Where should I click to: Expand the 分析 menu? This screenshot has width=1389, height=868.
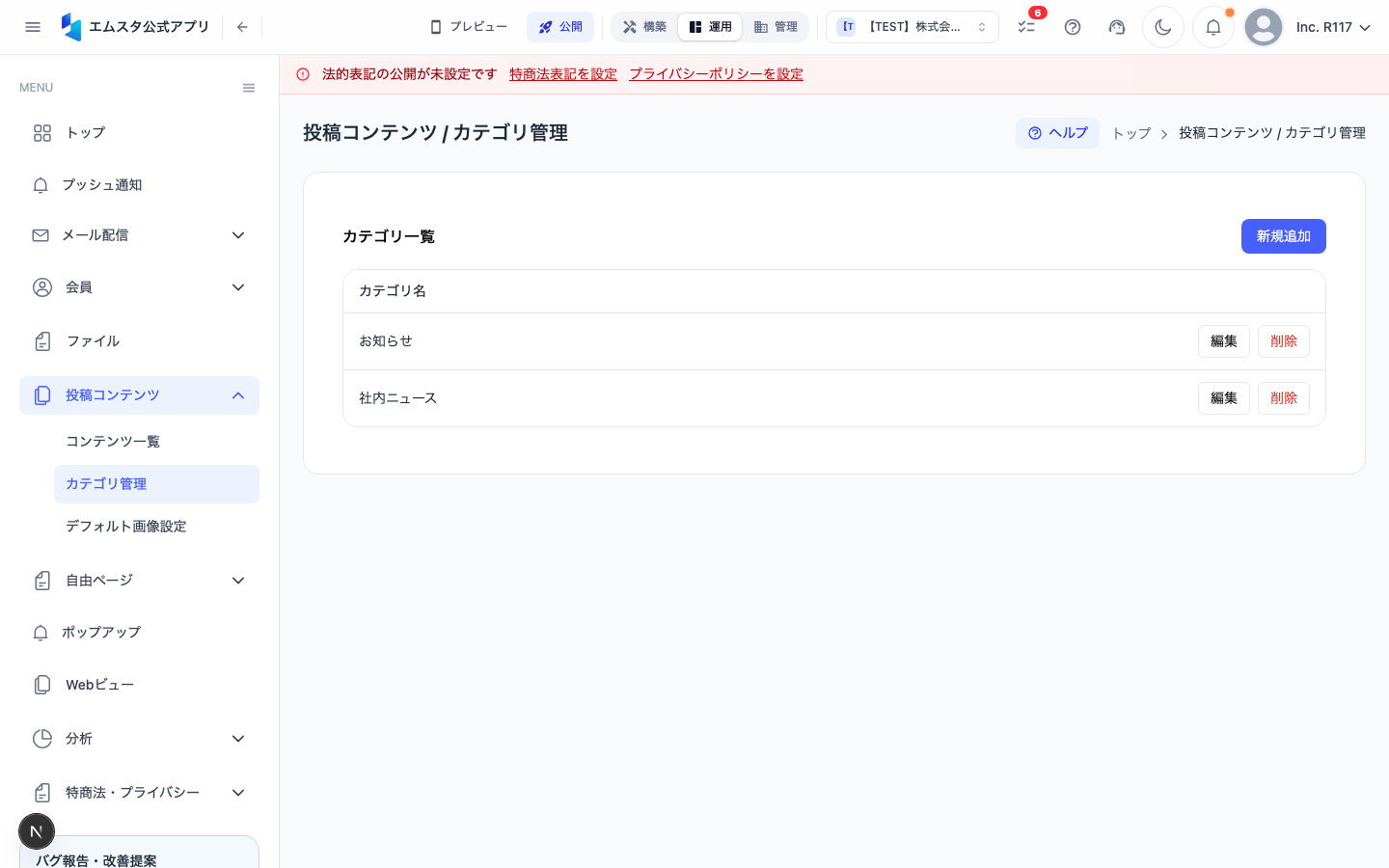(x=139, y=739)
